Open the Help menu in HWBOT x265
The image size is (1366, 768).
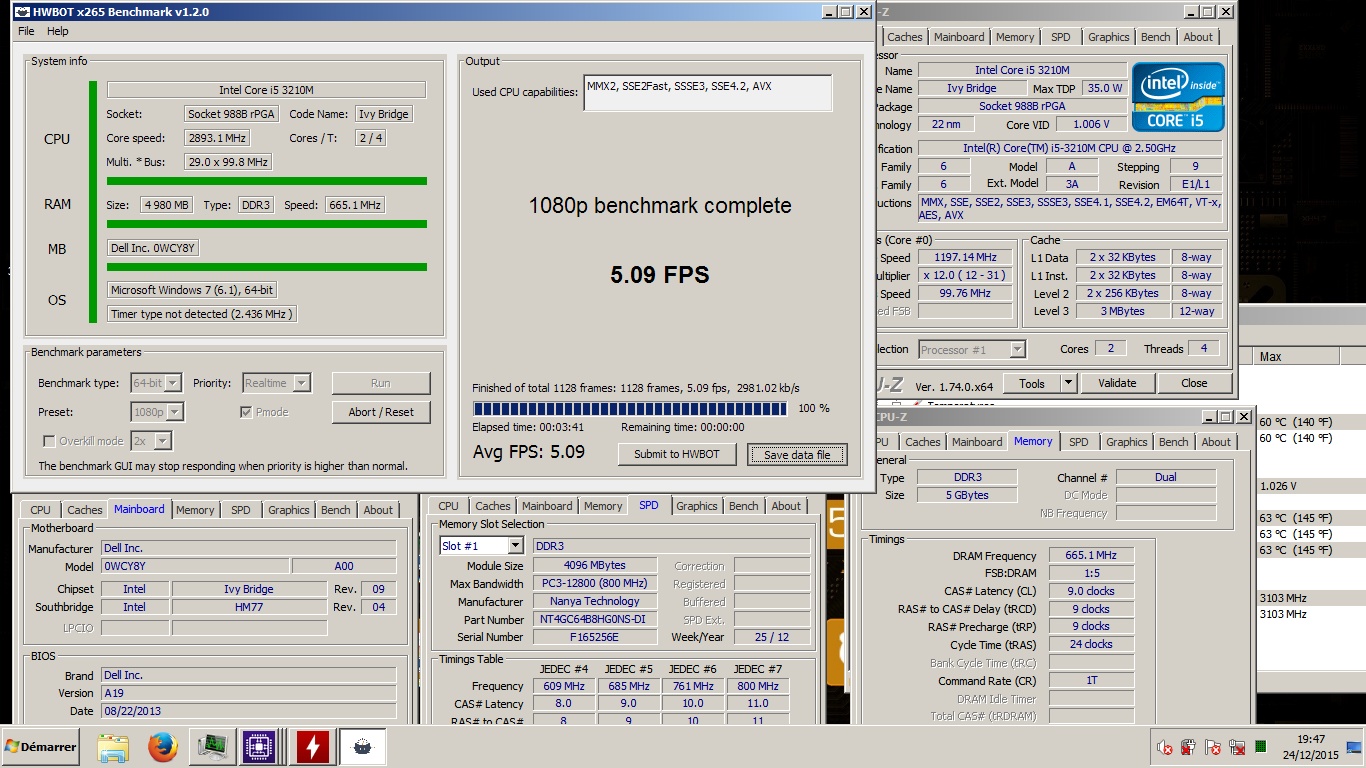coord(58,31)
